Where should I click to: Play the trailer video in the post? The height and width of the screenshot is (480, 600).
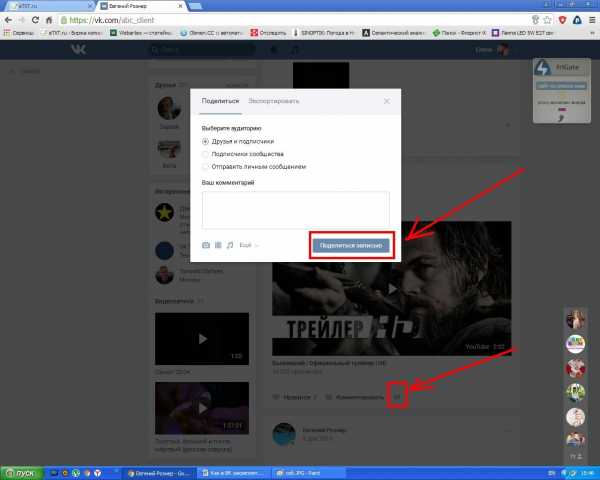[392, 289]
